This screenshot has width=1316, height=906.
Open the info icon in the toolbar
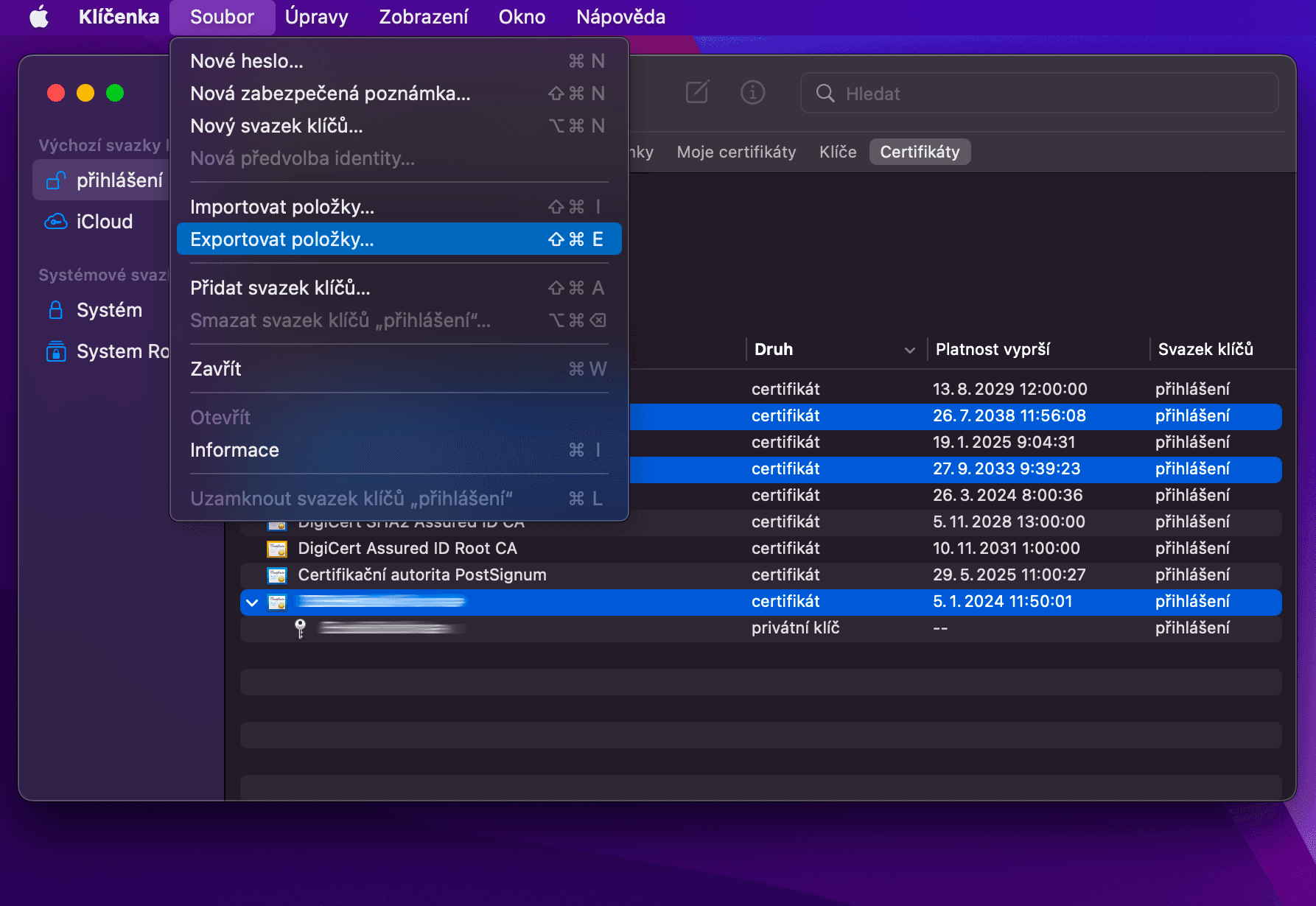click(x=752, y=93)
